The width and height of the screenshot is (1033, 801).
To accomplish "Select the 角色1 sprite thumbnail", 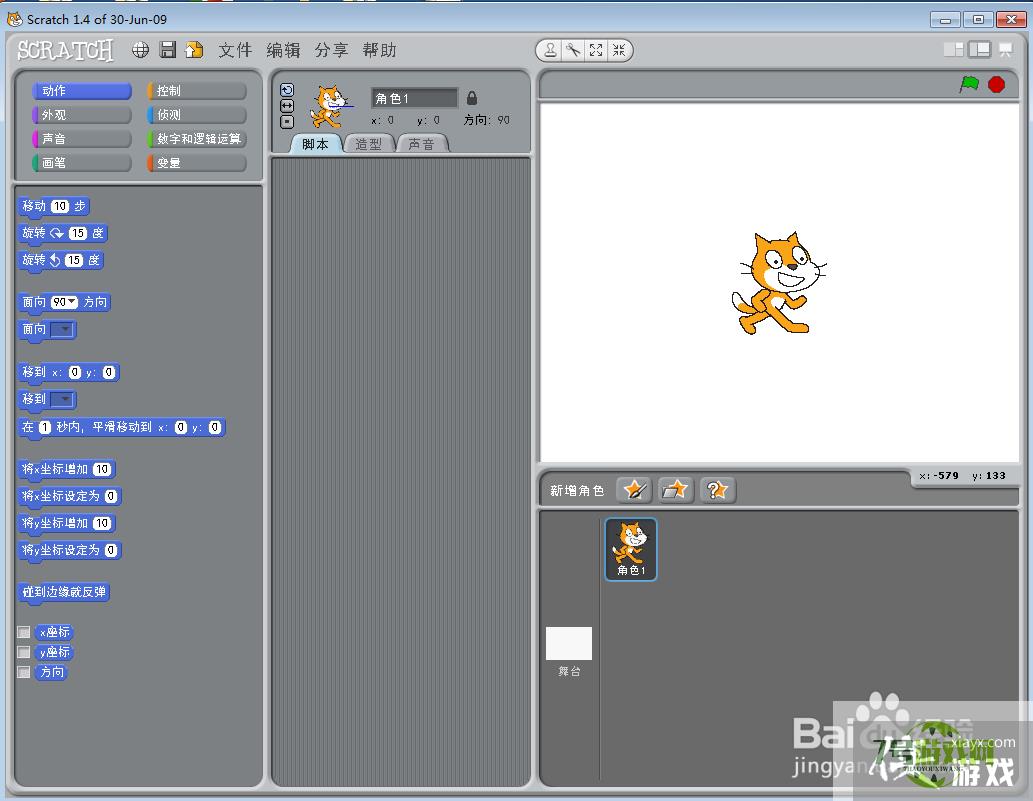I will click(630, 549).
